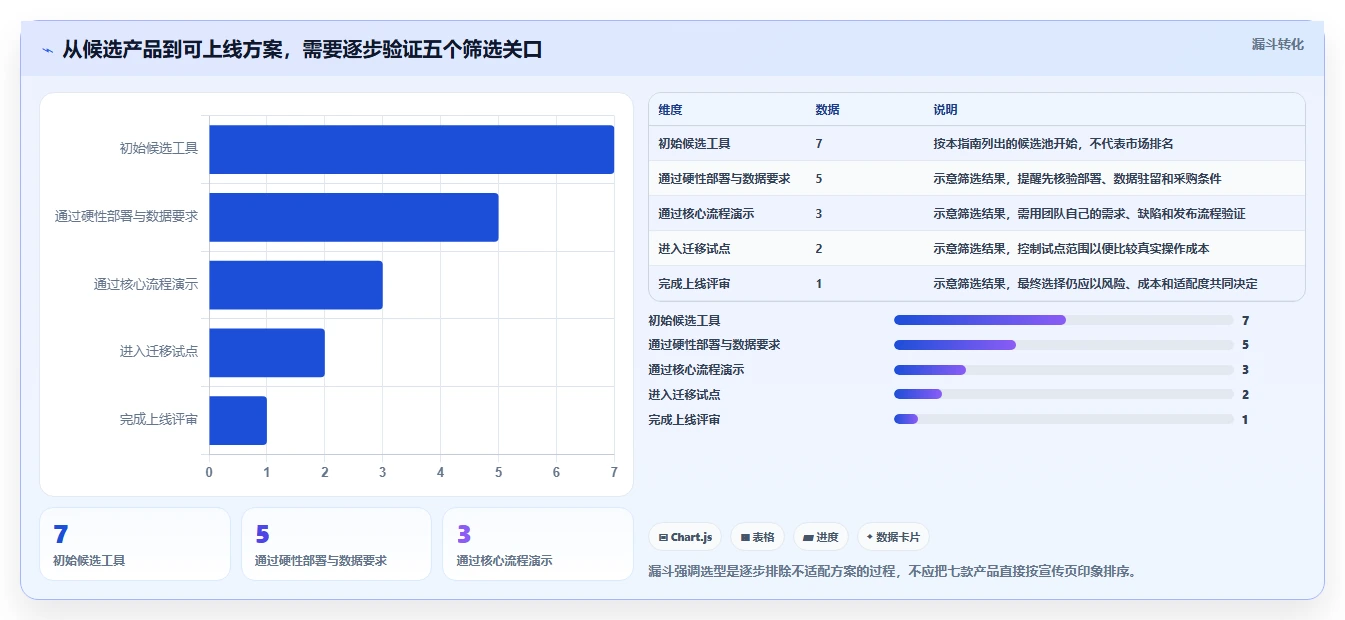Click the value 7 beside the first progress bar
This screenshot has width=1345, height=620.
tap(1245, 321)
